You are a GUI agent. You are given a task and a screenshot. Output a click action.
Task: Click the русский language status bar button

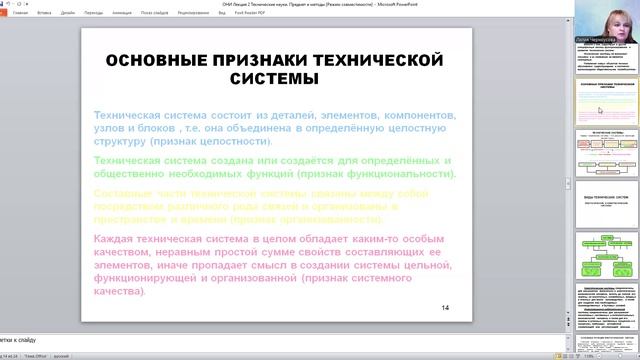[x=61, y=356]
